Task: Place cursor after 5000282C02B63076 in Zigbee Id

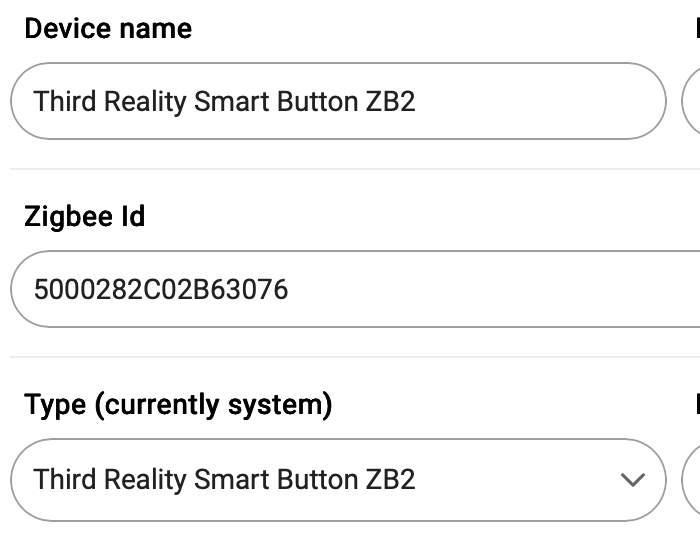Action: [x=289, y=289]
